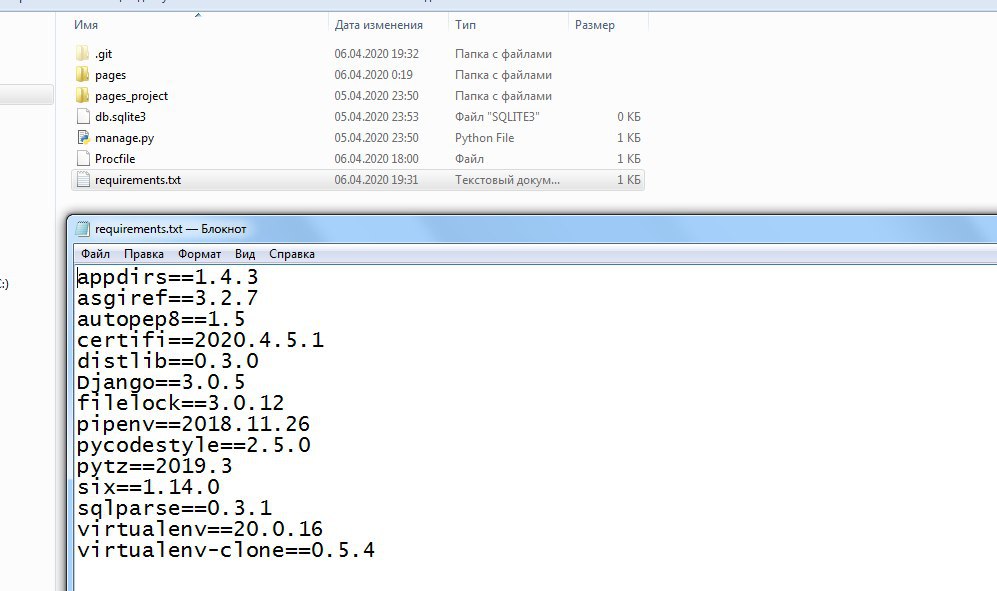Viewport: 997px width, 591px height.
Task: Place cursor on filelock==3.0.12 line
Action: (x=181, y=403)
